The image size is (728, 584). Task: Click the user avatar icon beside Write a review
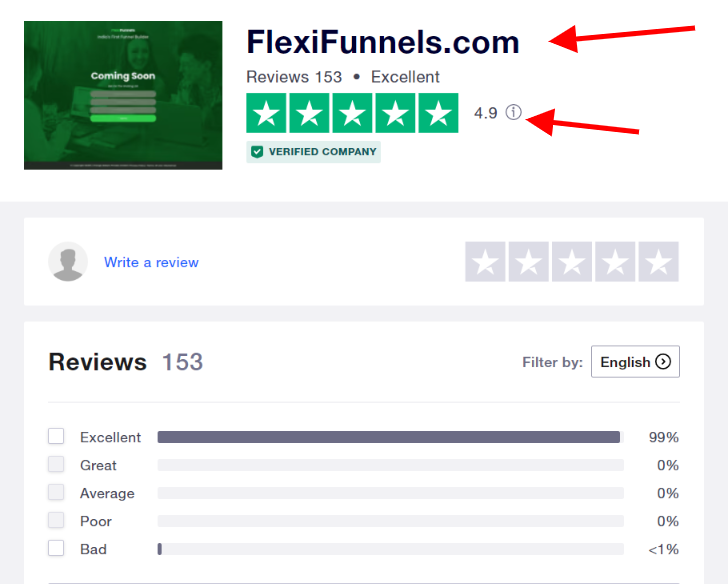[68, 261]
